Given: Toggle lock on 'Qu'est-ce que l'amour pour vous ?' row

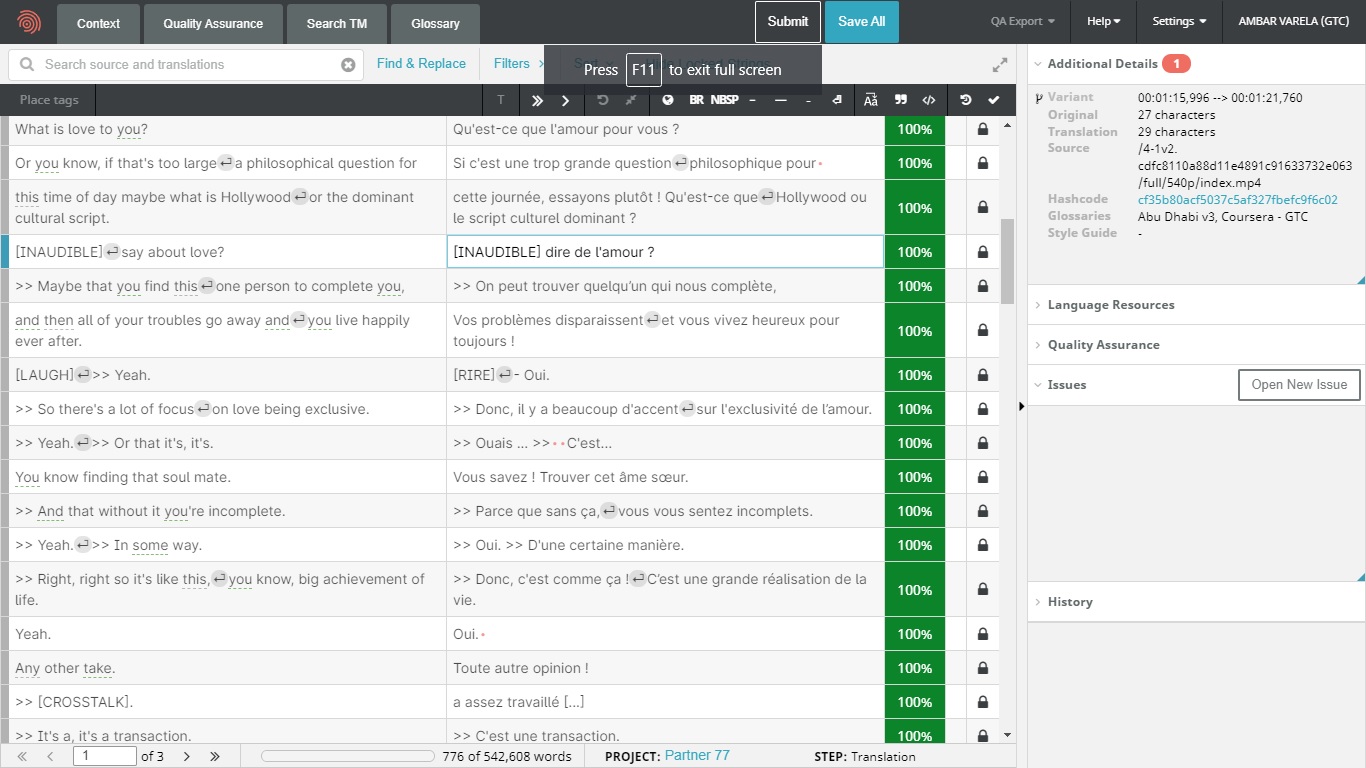Looking at the screenshot, I should (x=982, y=129).
